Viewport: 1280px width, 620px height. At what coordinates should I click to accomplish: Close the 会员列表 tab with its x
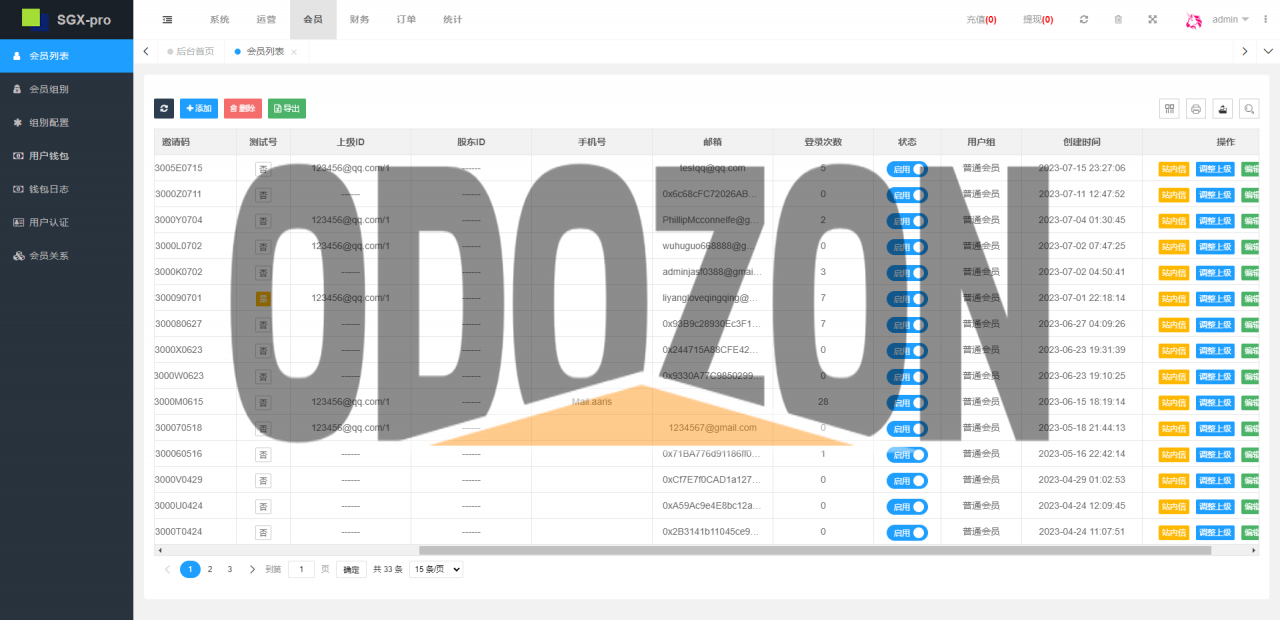(294, 52)
